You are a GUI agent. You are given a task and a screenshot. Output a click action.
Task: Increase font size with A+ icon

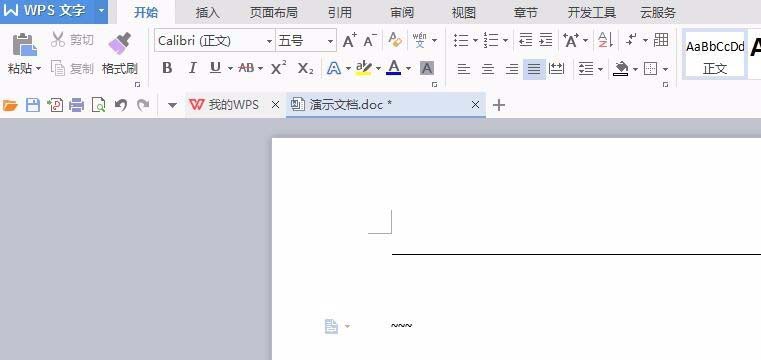tap(349, 40)
